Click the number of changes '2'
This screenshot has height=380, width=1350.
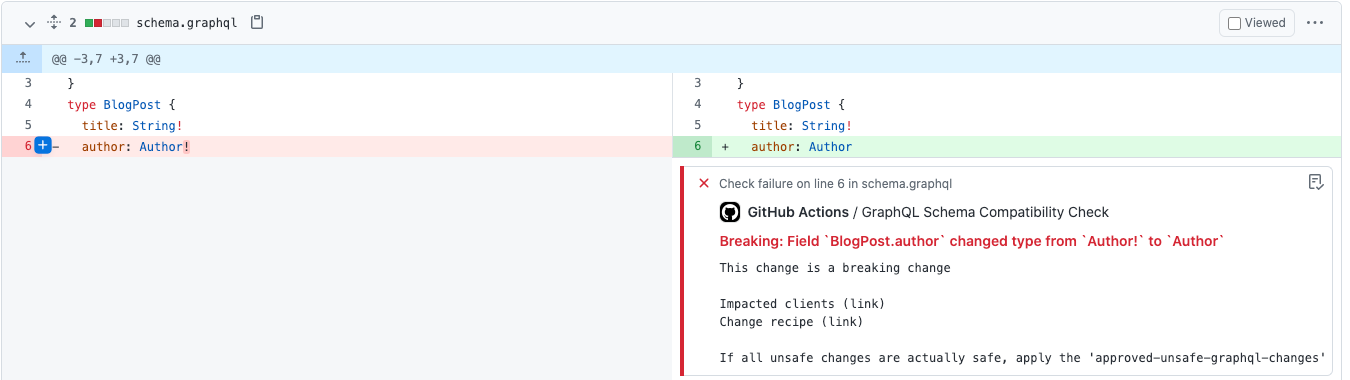[73, 22]
